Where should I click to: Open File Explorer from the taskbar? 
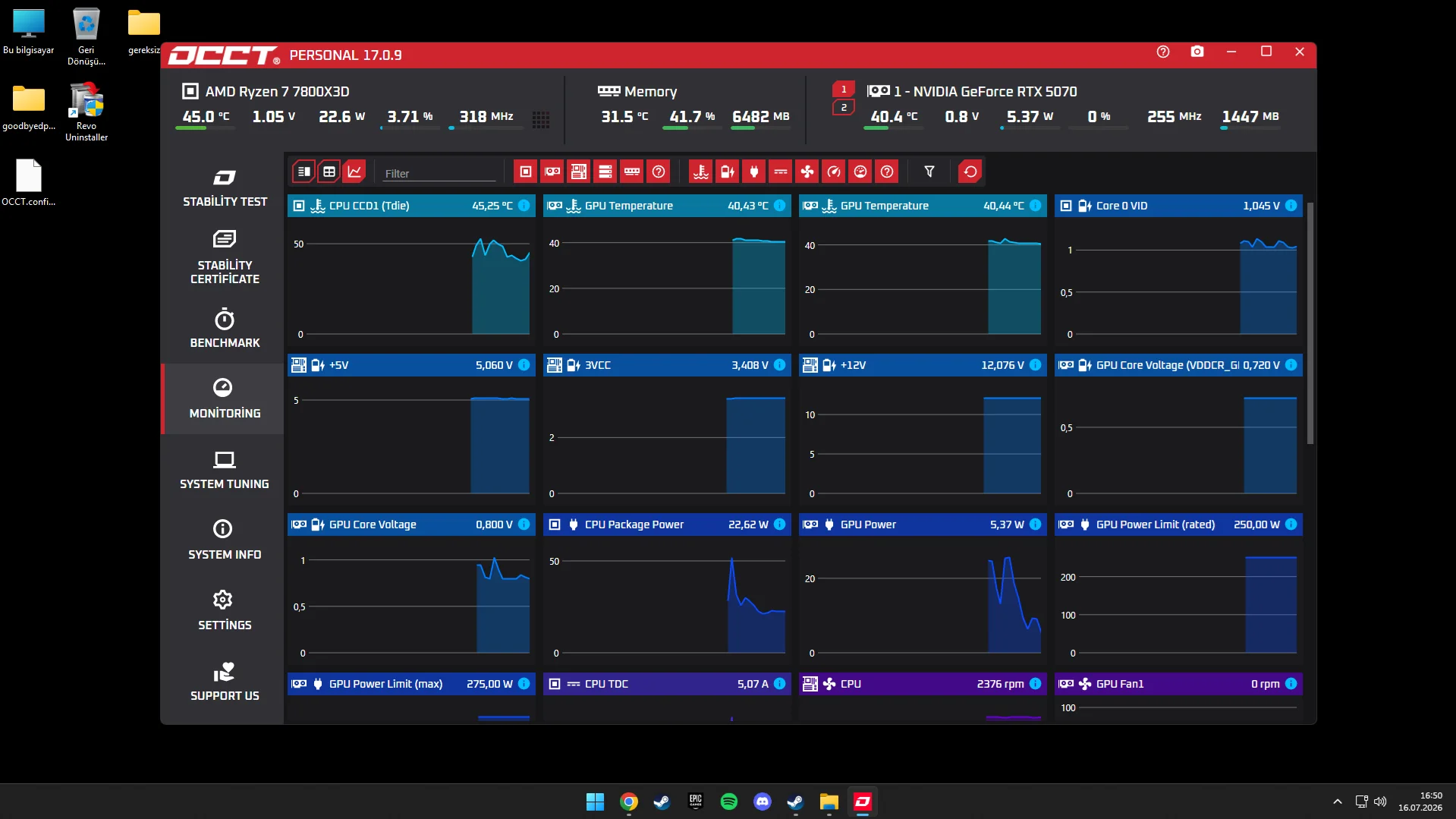(829, 802)
